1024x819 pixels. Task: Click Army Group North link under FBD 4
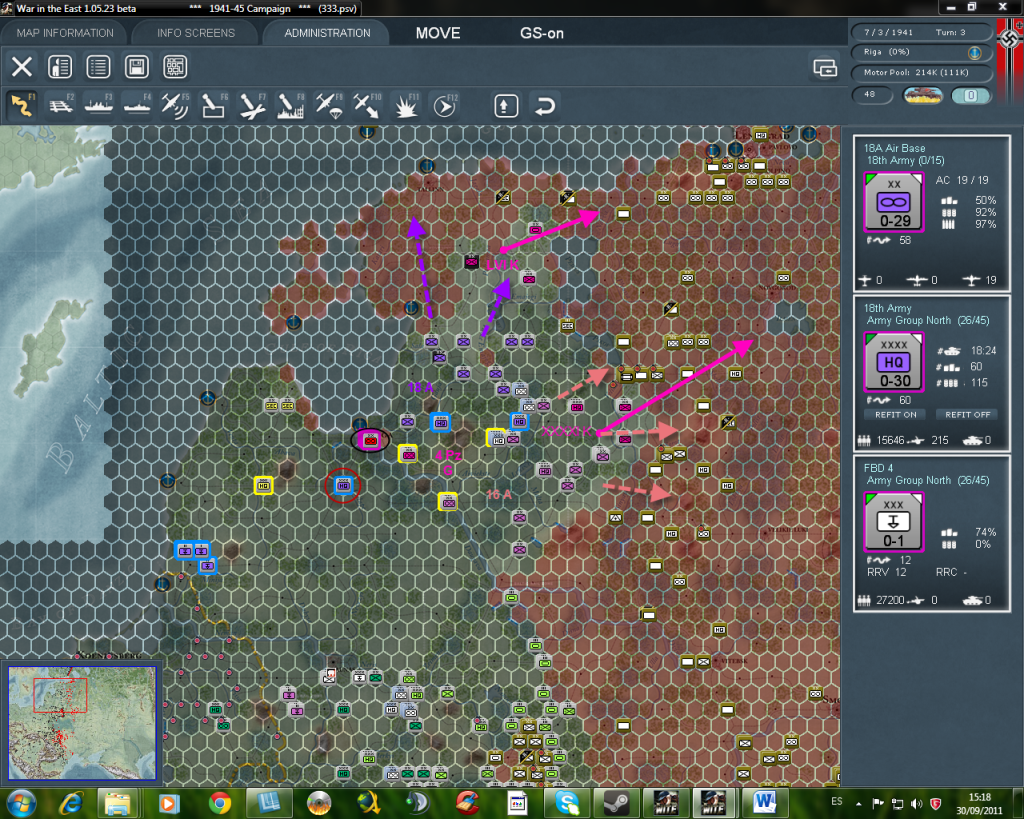[928, 481]
